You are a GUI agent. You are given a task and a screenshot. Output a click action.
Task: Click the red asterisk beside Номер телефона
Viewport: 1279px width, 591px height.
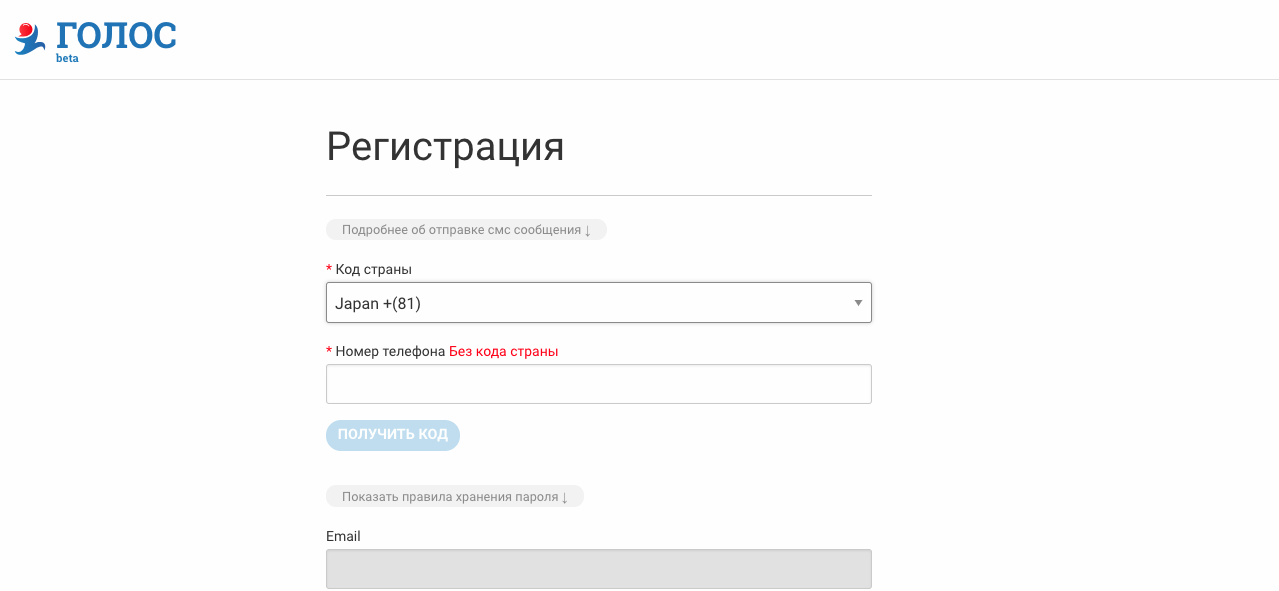[x=329, y=352]
